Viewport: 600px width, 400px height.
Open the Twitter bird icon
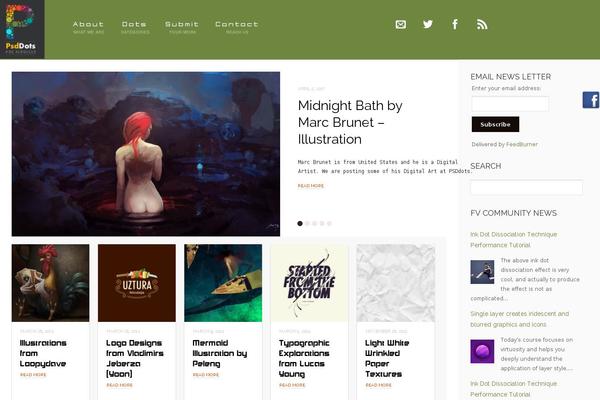pyautogui.click(x=428, y=24)
